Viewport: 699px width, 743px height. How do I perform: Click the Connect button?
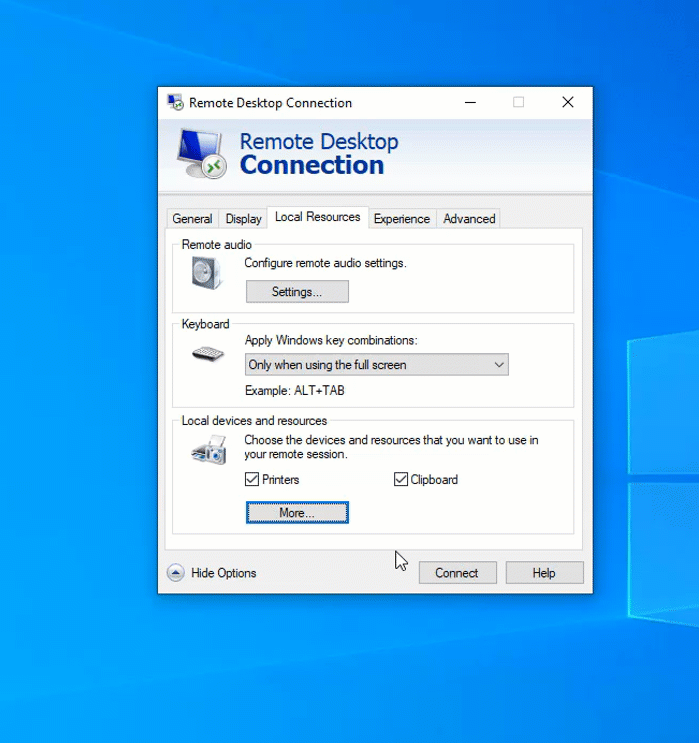pos(457,573)
